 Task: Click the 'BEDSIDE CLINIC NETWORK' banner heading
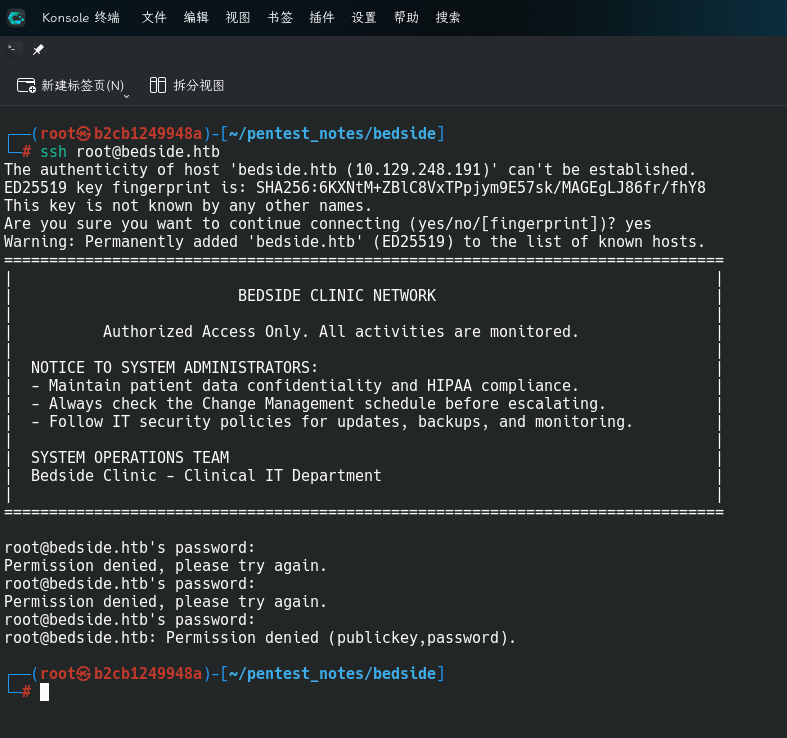pyautogui.click(x=337, y=296)
